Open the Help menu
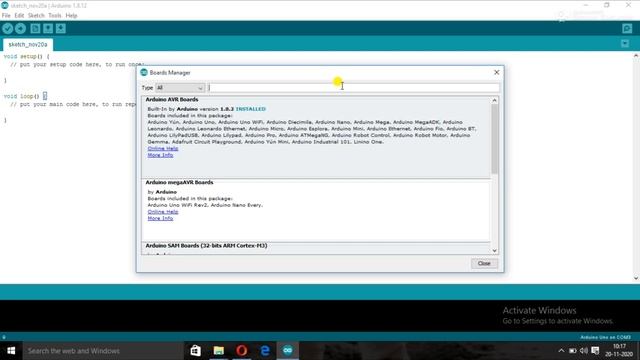The height and width of the screenshot is (360, 640). [71, 16]
